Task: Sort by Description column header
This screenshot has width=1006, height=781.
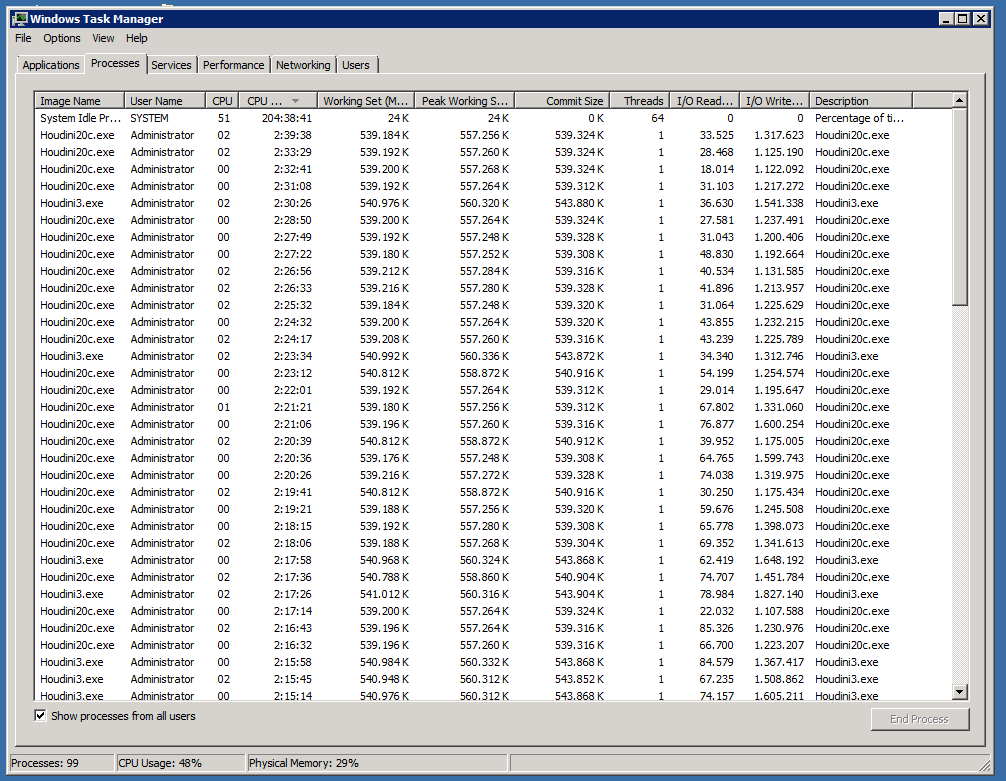Action: pyautogui.click(x=860, y=101)
